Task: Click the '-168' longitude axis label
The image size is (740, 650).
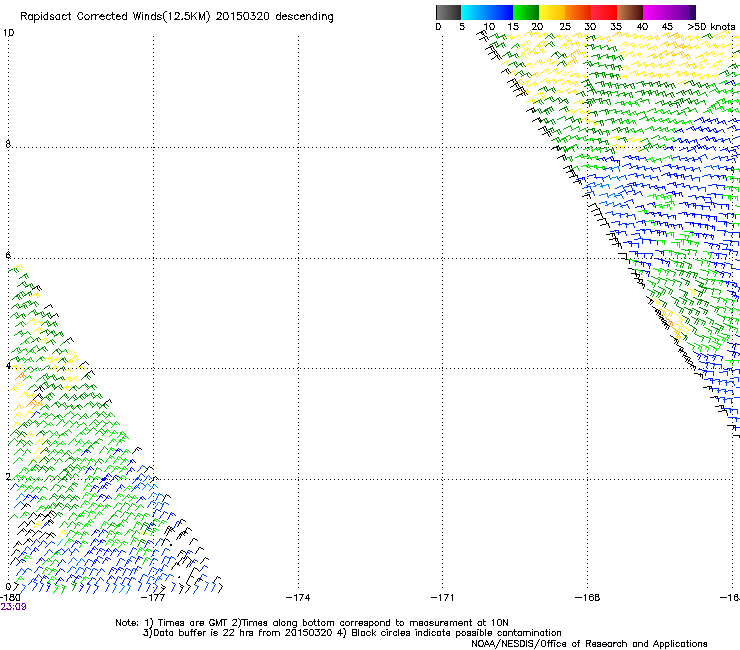Action: click(x=588, y=598)
